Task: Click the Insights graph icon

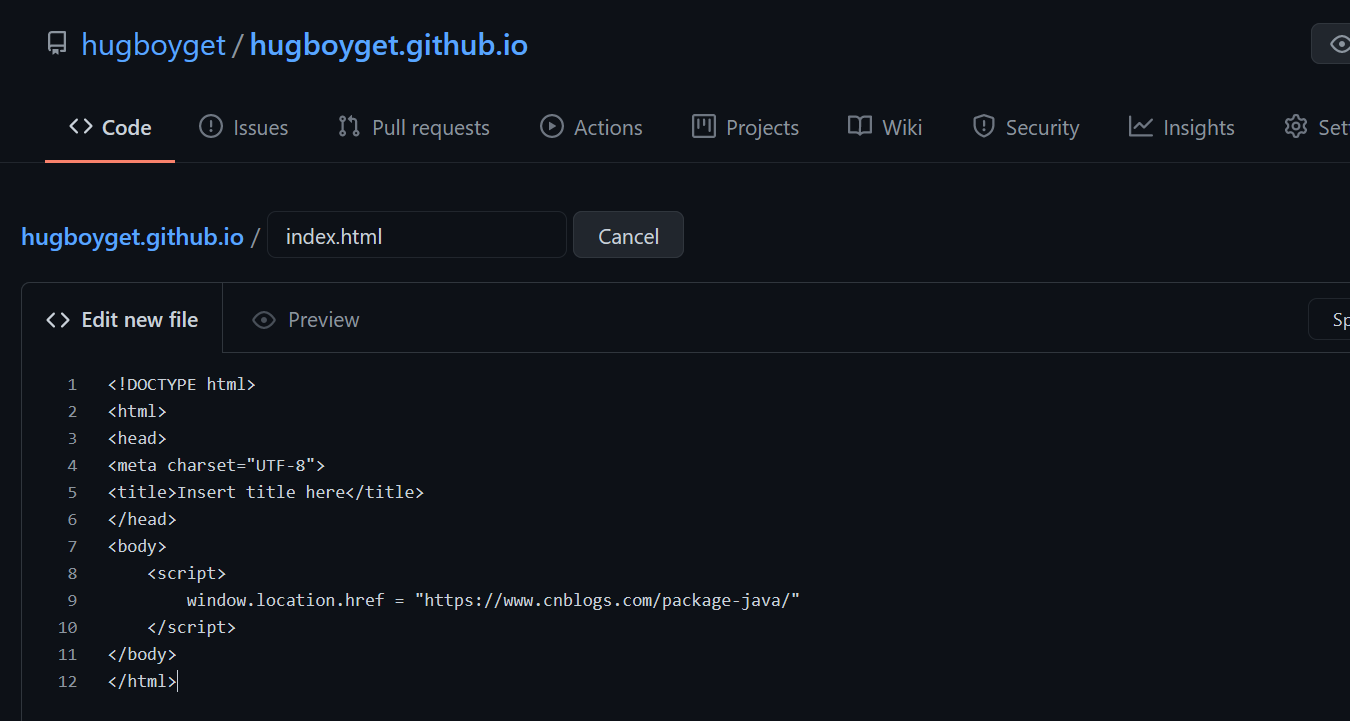Action: pos(1141,127)
